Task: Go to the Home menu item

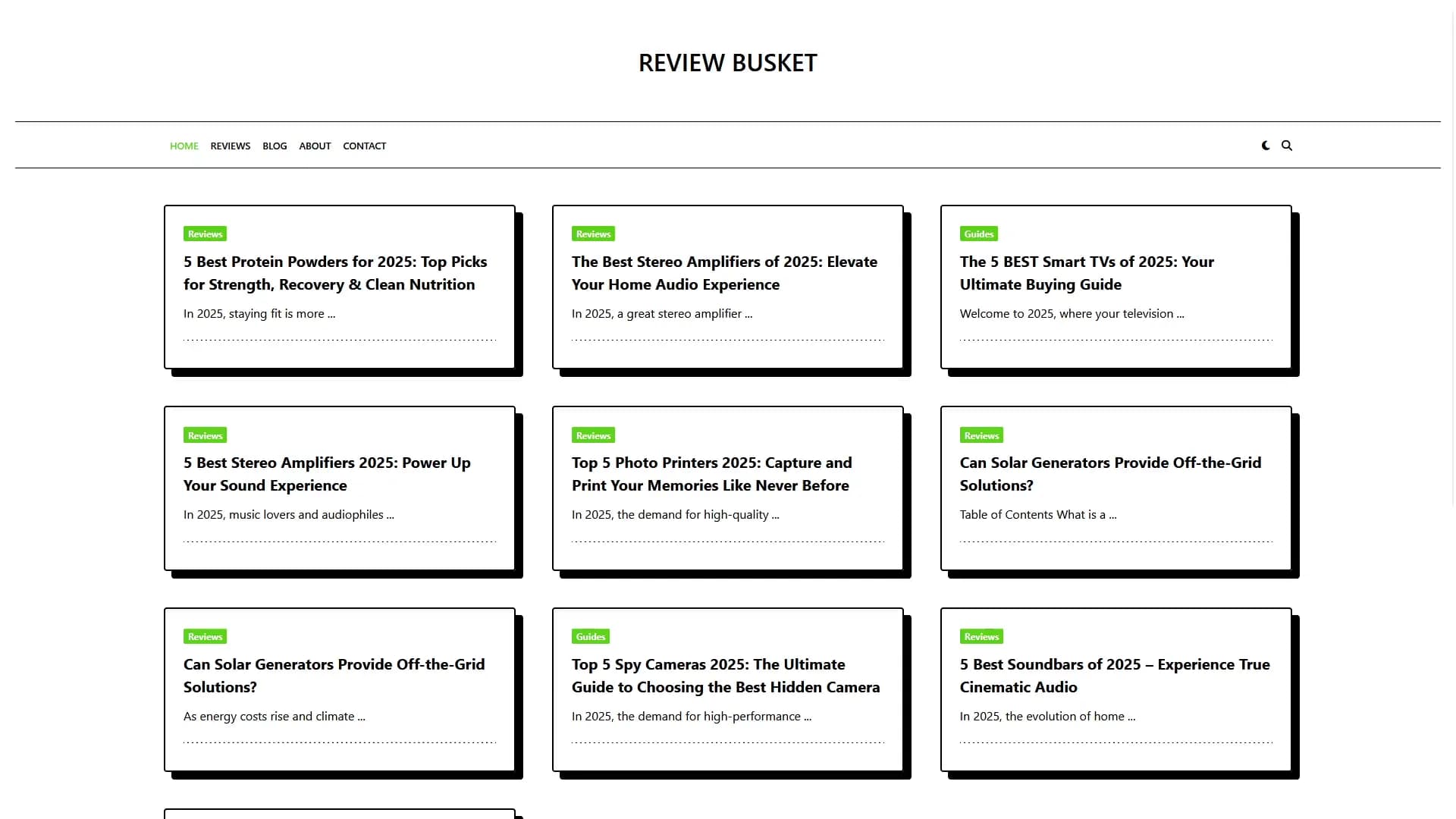Action: [184, 146]
